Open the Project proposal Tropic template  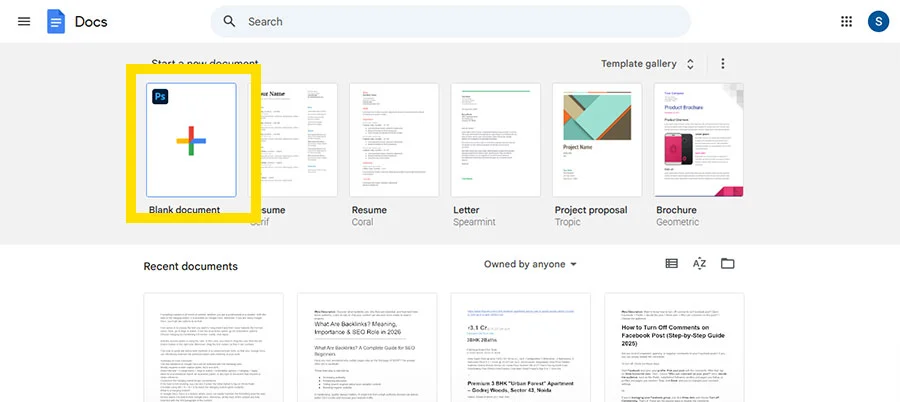click(597, 140)
